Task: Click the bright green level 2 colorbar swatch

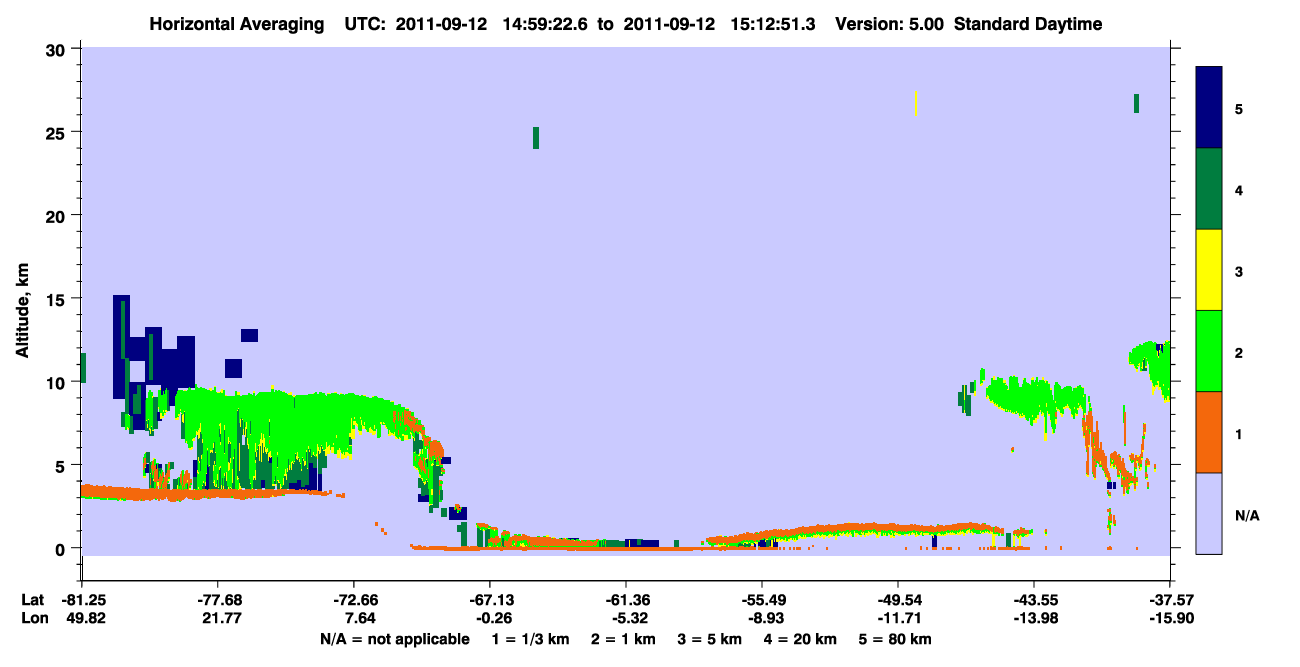Action: click(1209, 350)
